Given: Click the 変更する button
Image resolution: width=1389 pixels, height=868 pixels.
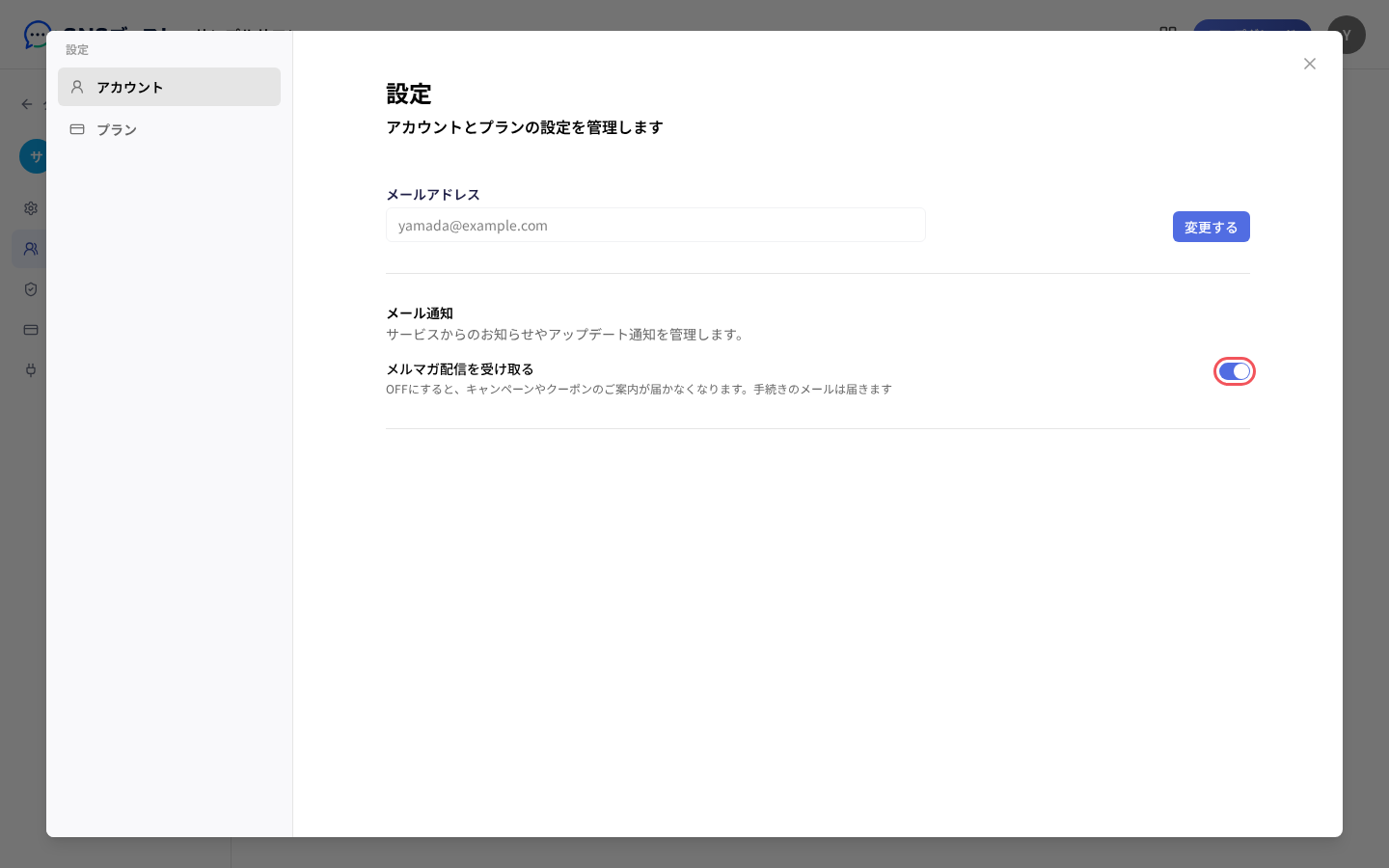Looking at the screenshot, I should pos(1212,227).
